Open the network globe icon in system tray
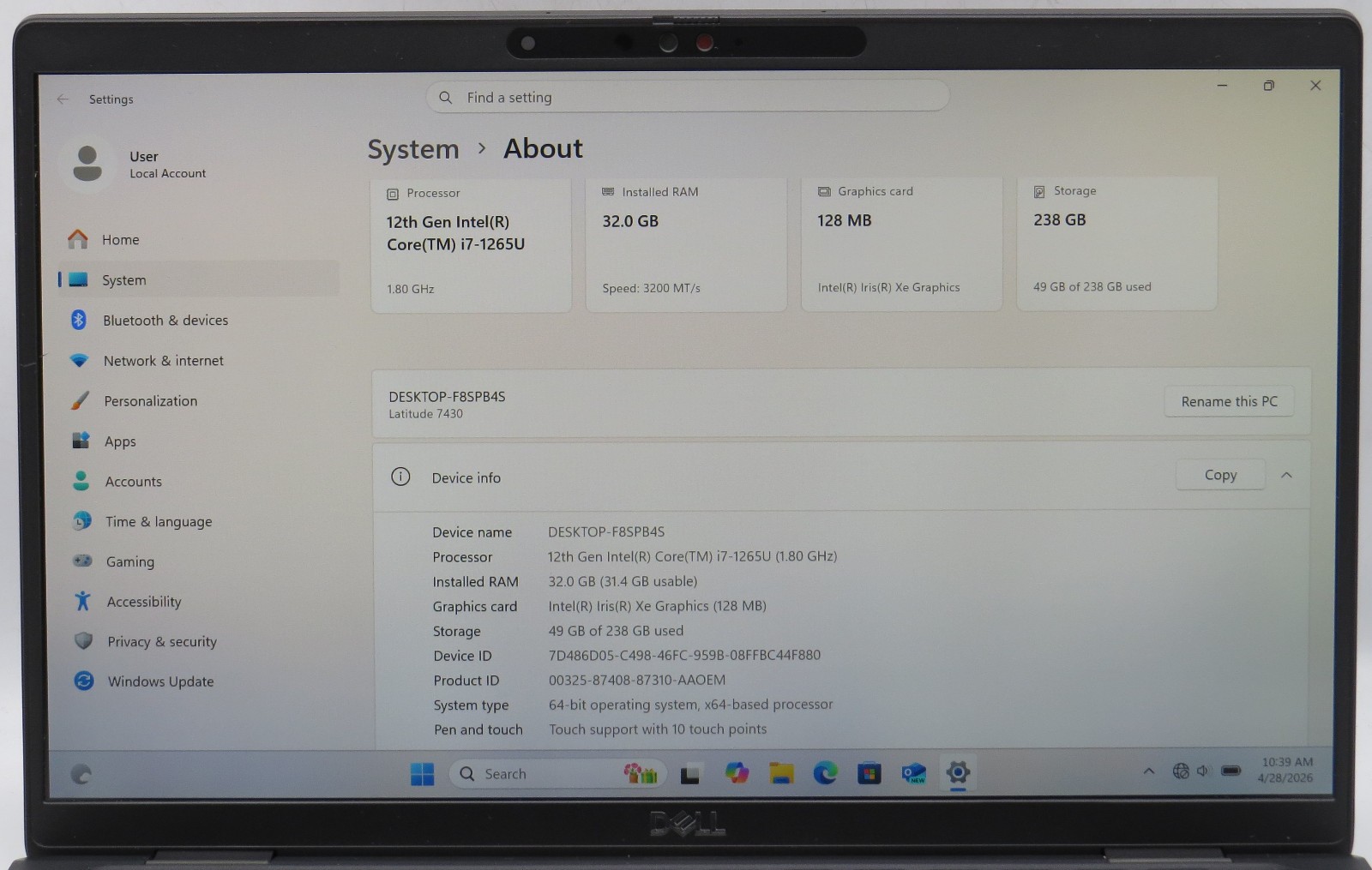Viewport: 1372px width, 870px height. coord(1181,771)
